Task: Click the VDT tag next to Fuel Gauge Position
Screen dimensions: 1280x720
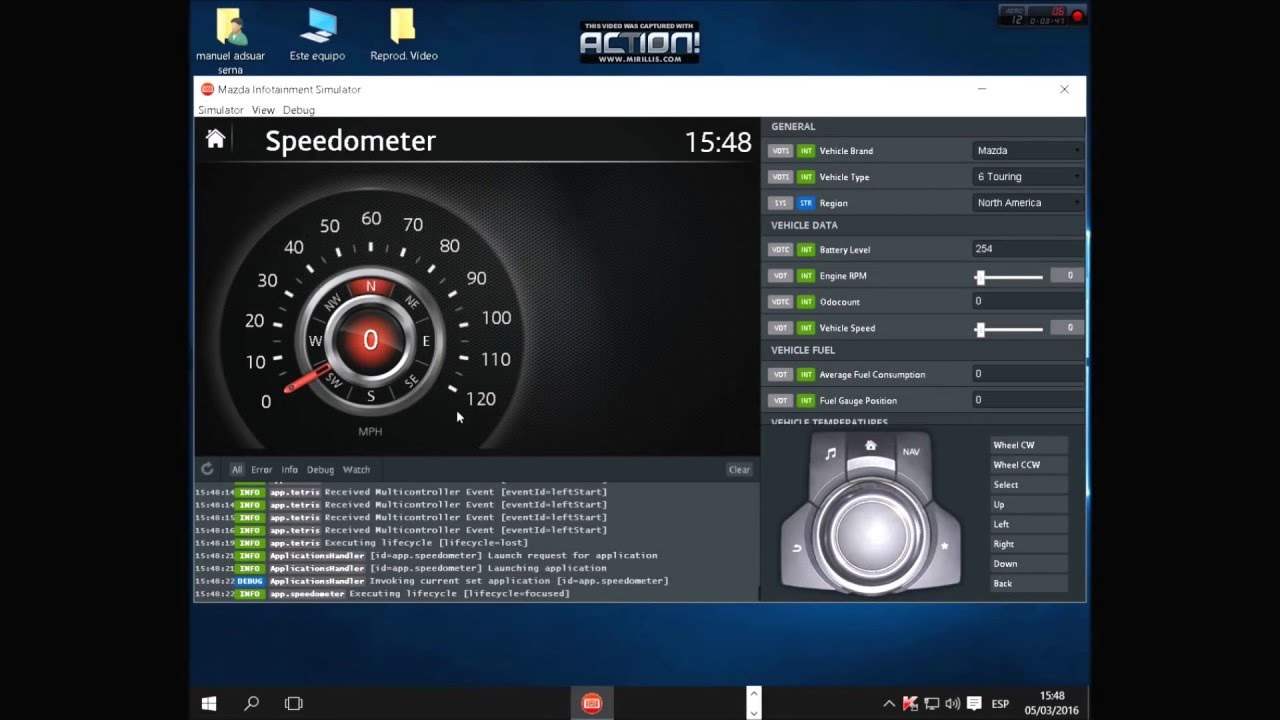Action: 780,400
